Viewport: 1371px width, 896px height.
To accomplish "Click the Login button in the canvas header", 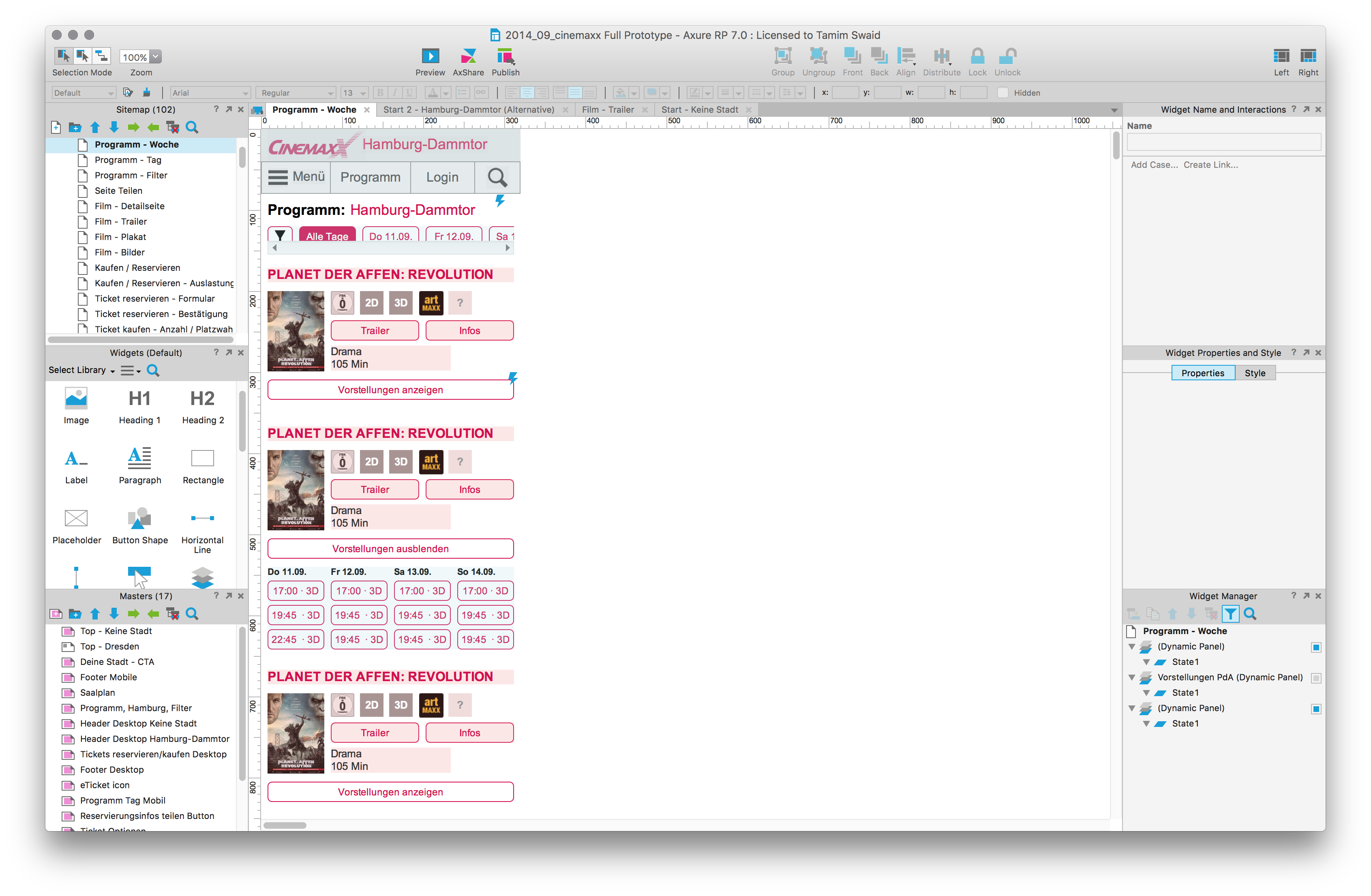I will pos(442,178).
